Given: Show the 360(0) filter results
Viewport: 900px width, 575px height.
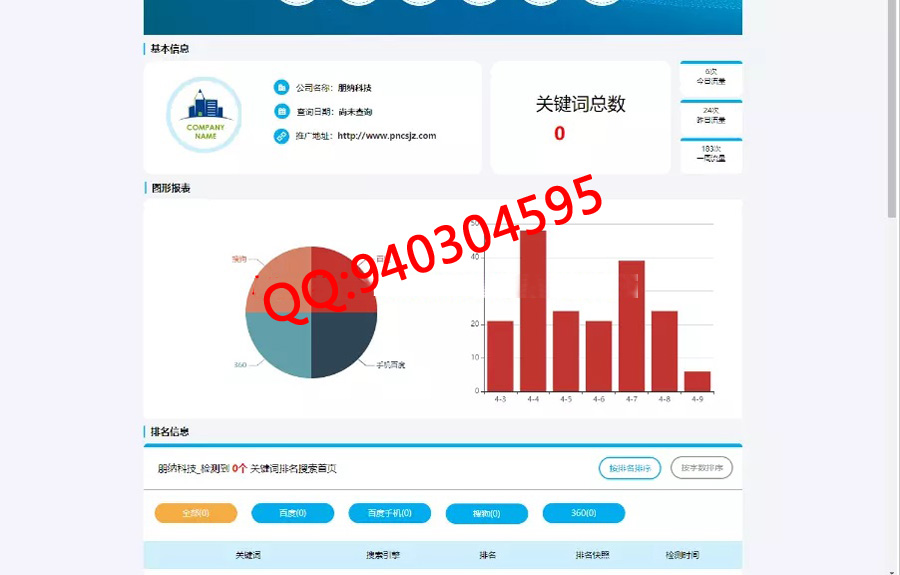Looking at the screenshot, I should click(x=583, y=513).
